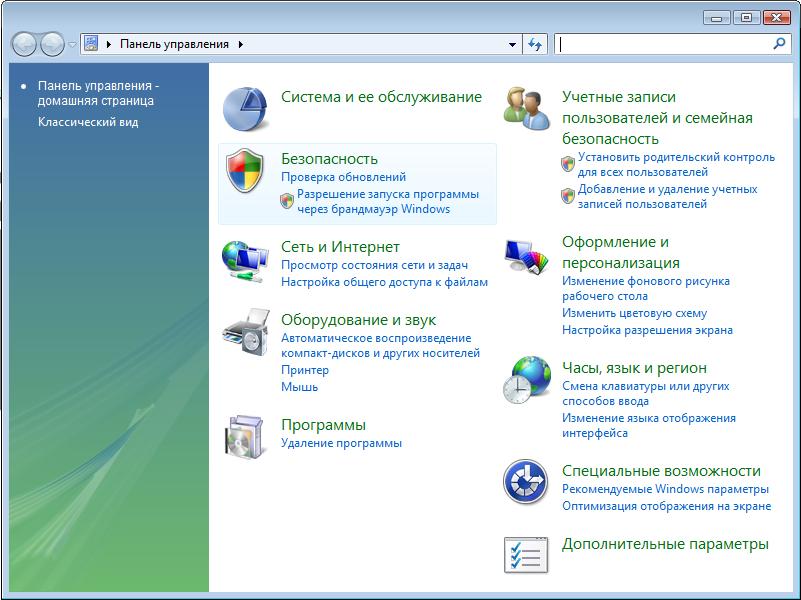
Task: Open Учетные записи пользователей и семейная безопасность
Action: [x=657, y=118]
